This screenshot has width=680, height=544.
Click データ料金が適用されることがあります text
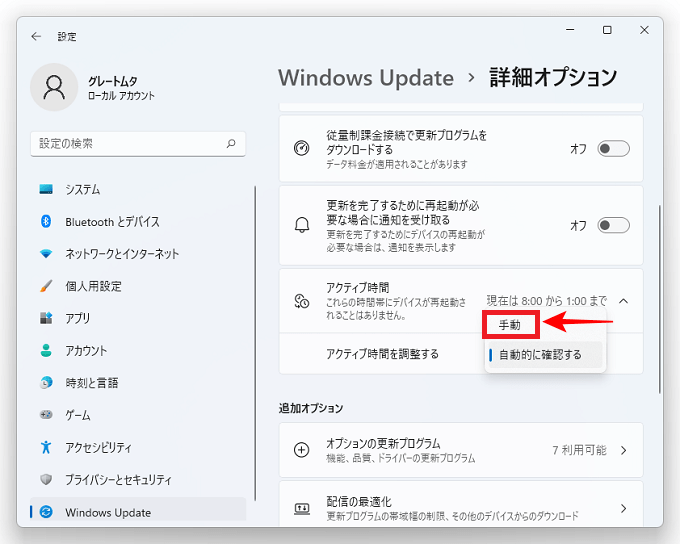[x=397, y=164]
